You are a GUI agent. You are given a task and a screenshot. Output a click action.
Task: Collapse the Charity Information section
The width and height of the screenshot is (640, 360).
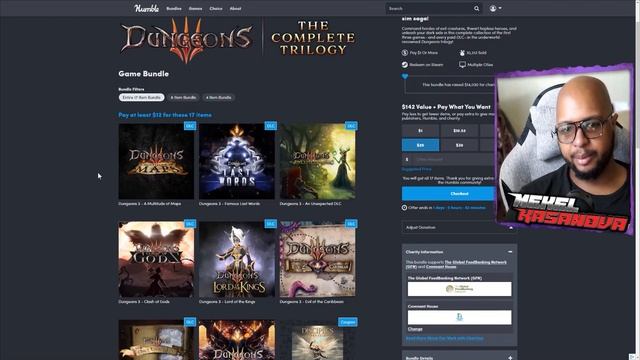pyautogui.click(x=510, y=252)
